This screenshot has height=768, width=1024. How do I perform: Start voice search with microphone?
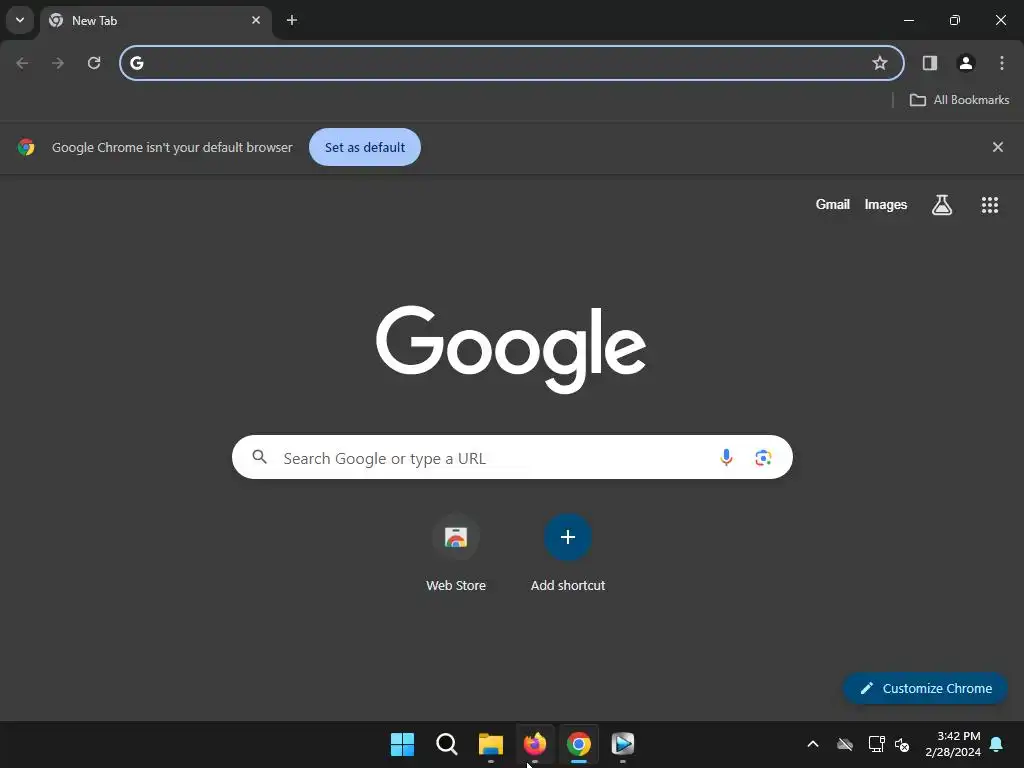[x=726, y=457]
